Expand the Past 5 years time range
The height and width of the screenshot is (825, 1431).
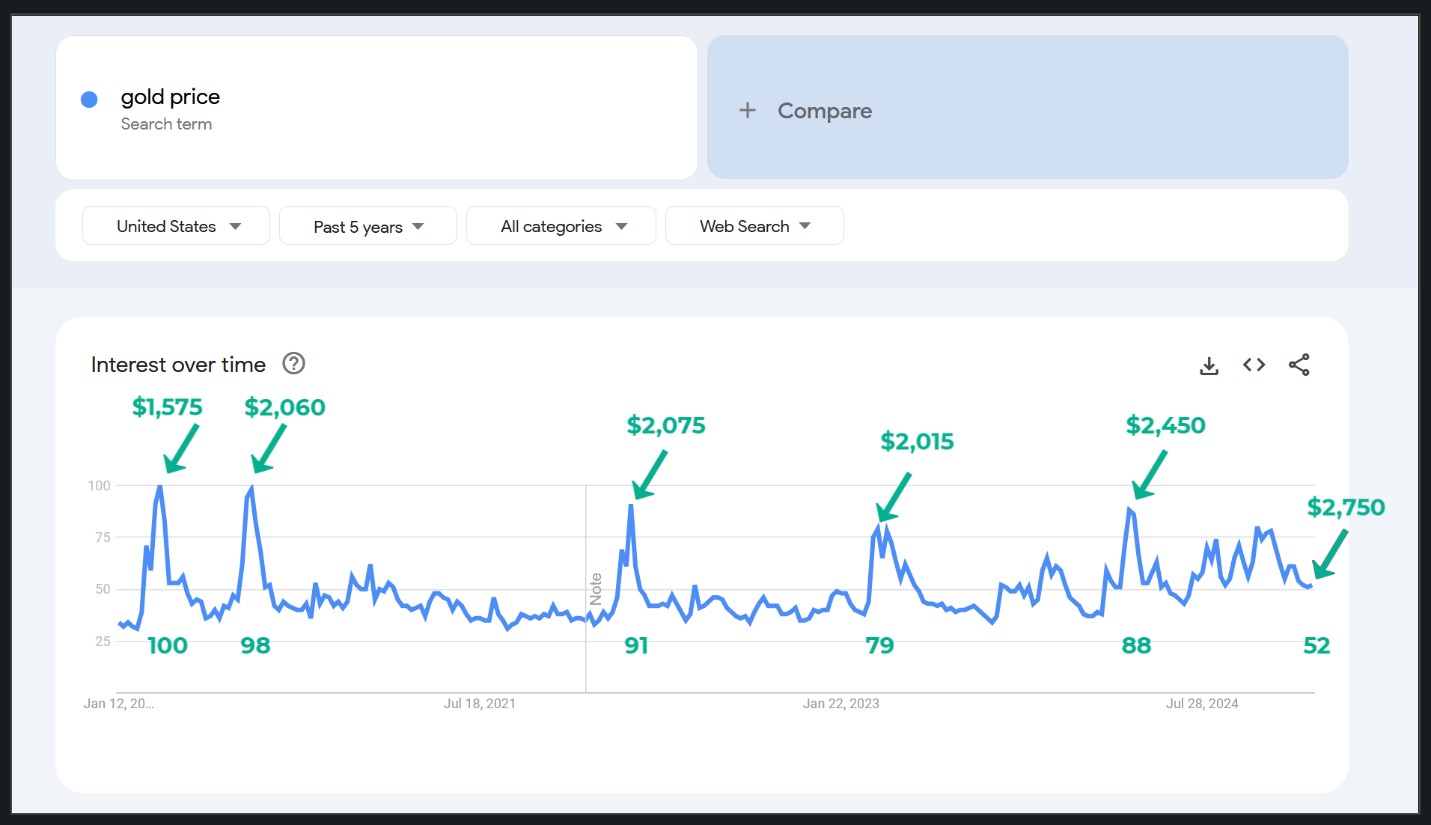(368, 226)
